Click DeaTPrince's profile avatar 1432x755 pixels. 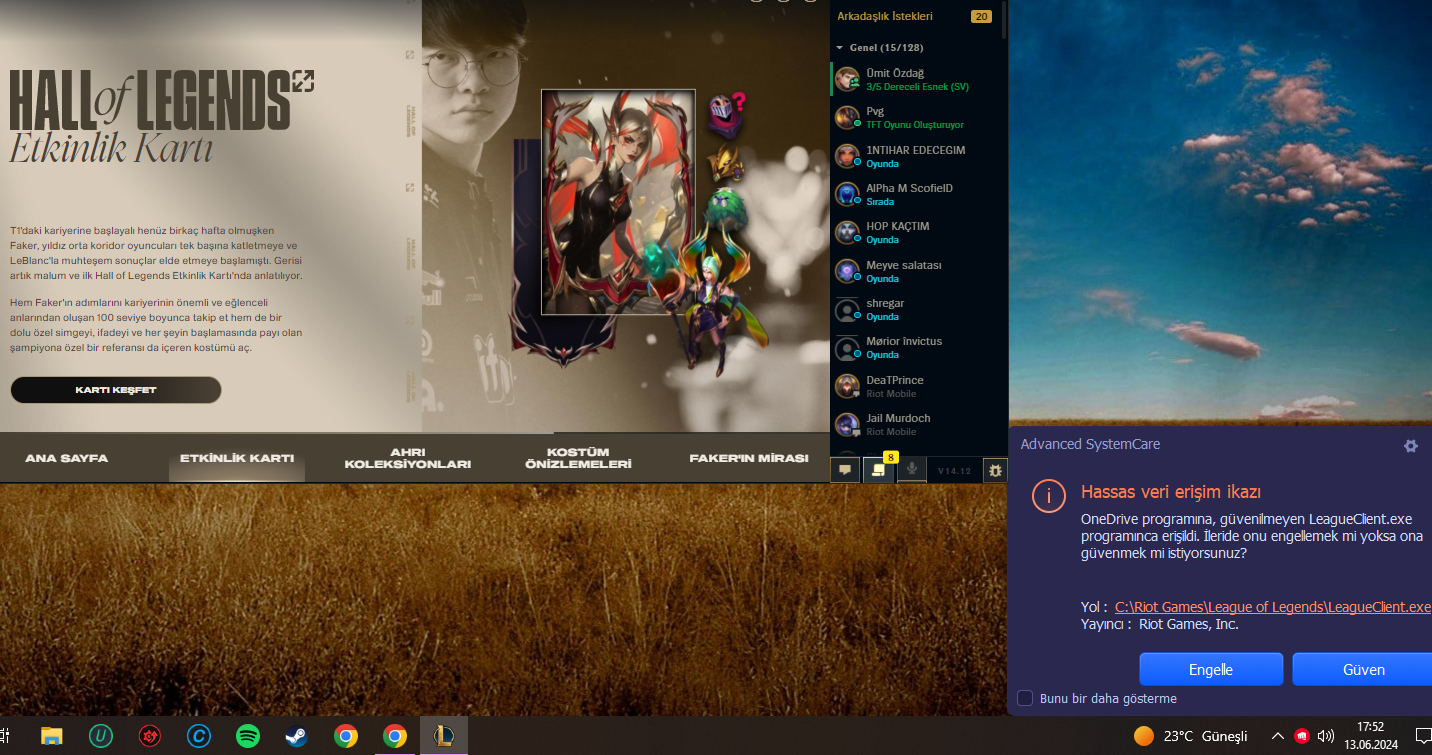[x=847, y=386]
